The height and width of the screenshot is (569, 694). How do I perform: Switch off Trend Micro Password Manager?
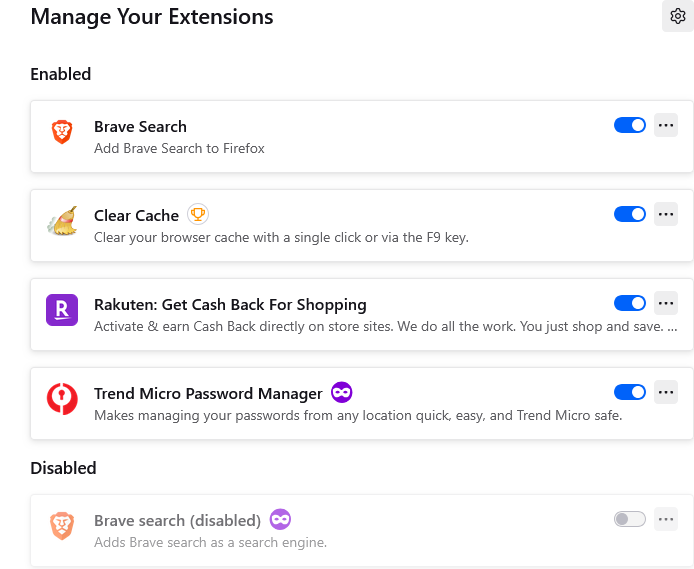click(x=630, y=392)
